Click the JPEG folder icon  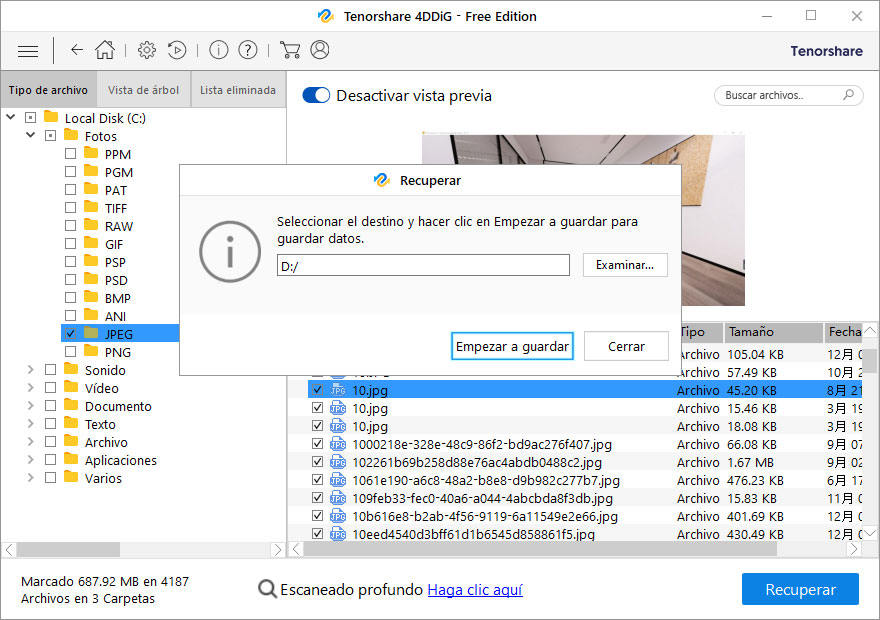click(91, 333)
